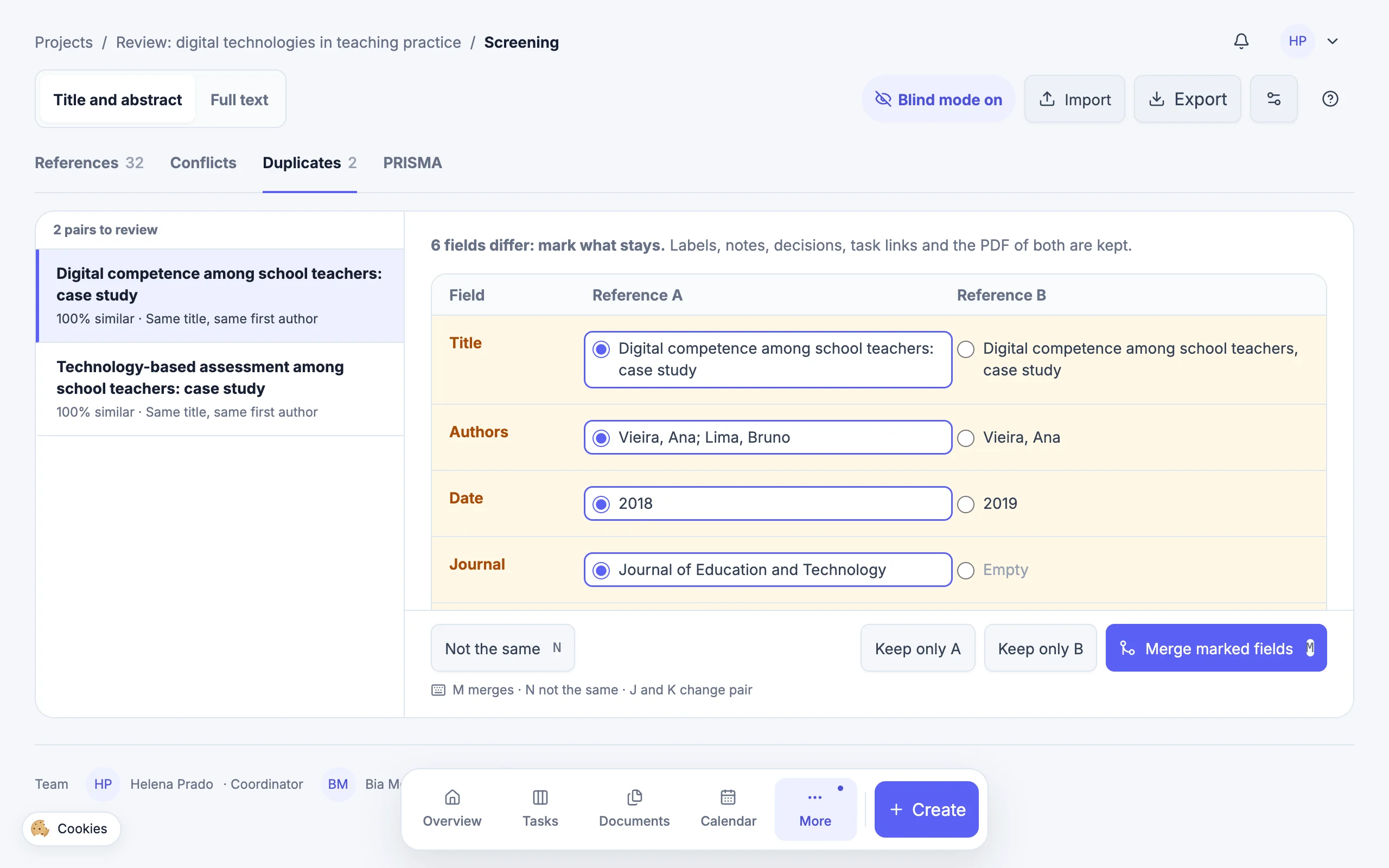Open the HP user avatar menu
Viewport: 1389px width, 868px height.
pyautogui.click(x=1297, y=41)
